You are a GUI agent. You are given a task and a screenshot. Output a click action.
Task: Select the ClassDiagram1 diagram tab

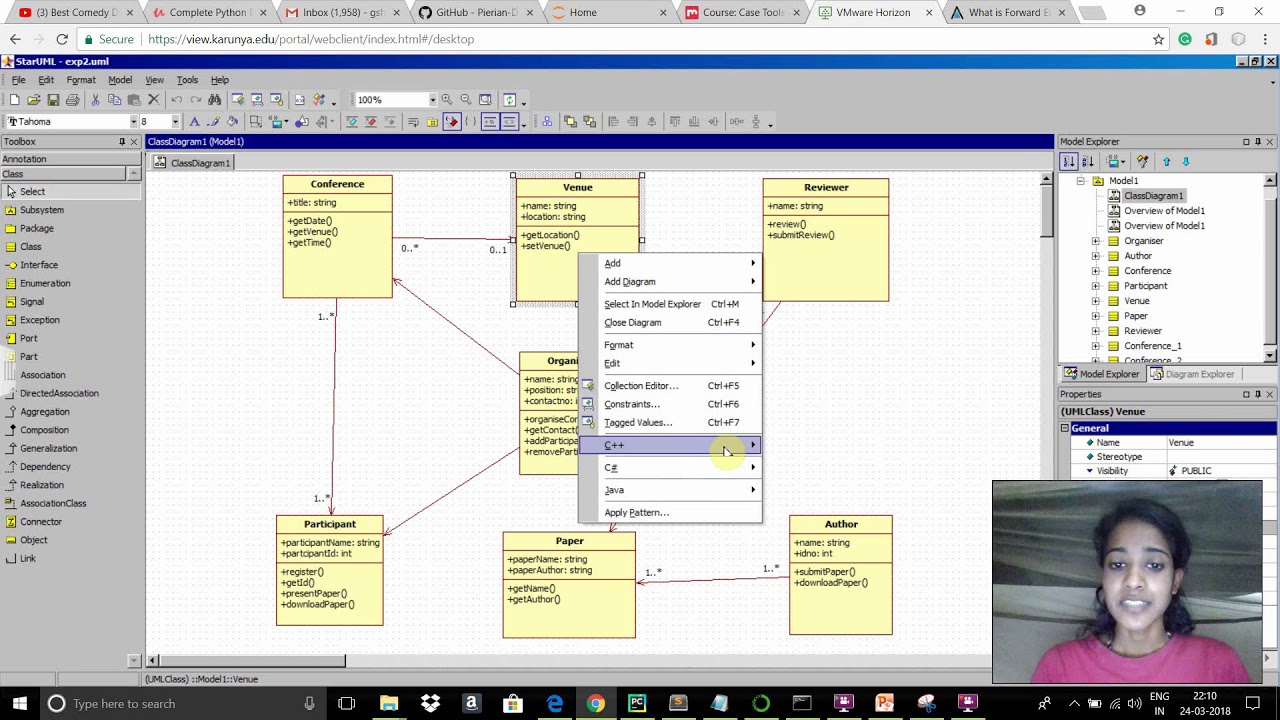[192, 163]
